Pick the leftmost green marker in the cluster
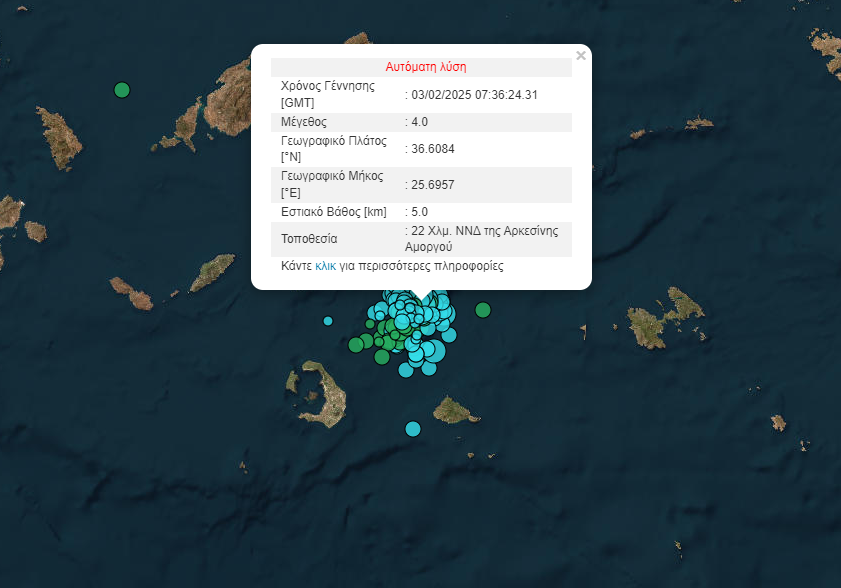 pyautogui.click(x=356, y=345)
